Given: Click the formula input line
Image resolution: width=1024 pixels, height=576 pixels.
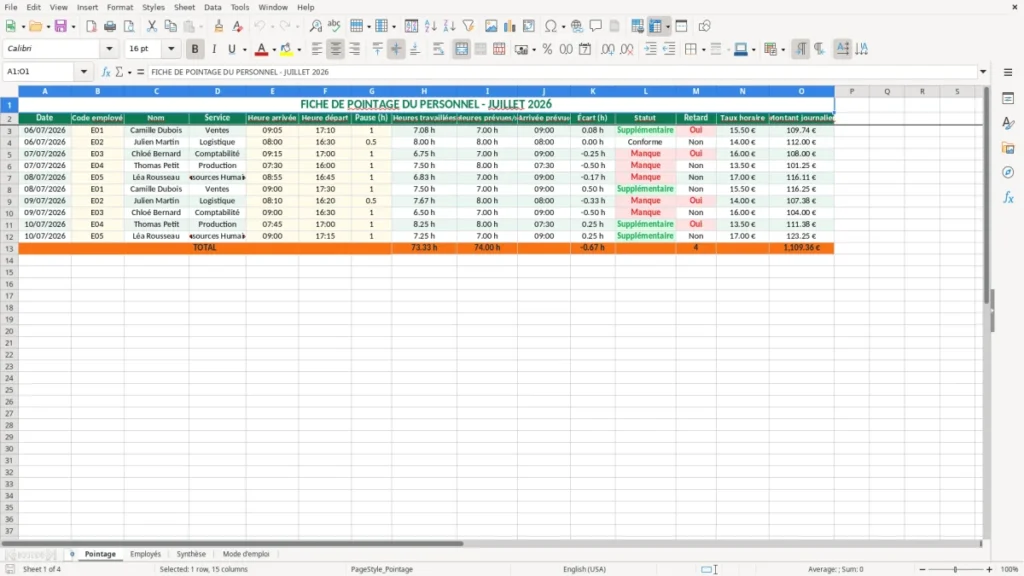Looking at the screenshot, I should [x=562, y=72].
